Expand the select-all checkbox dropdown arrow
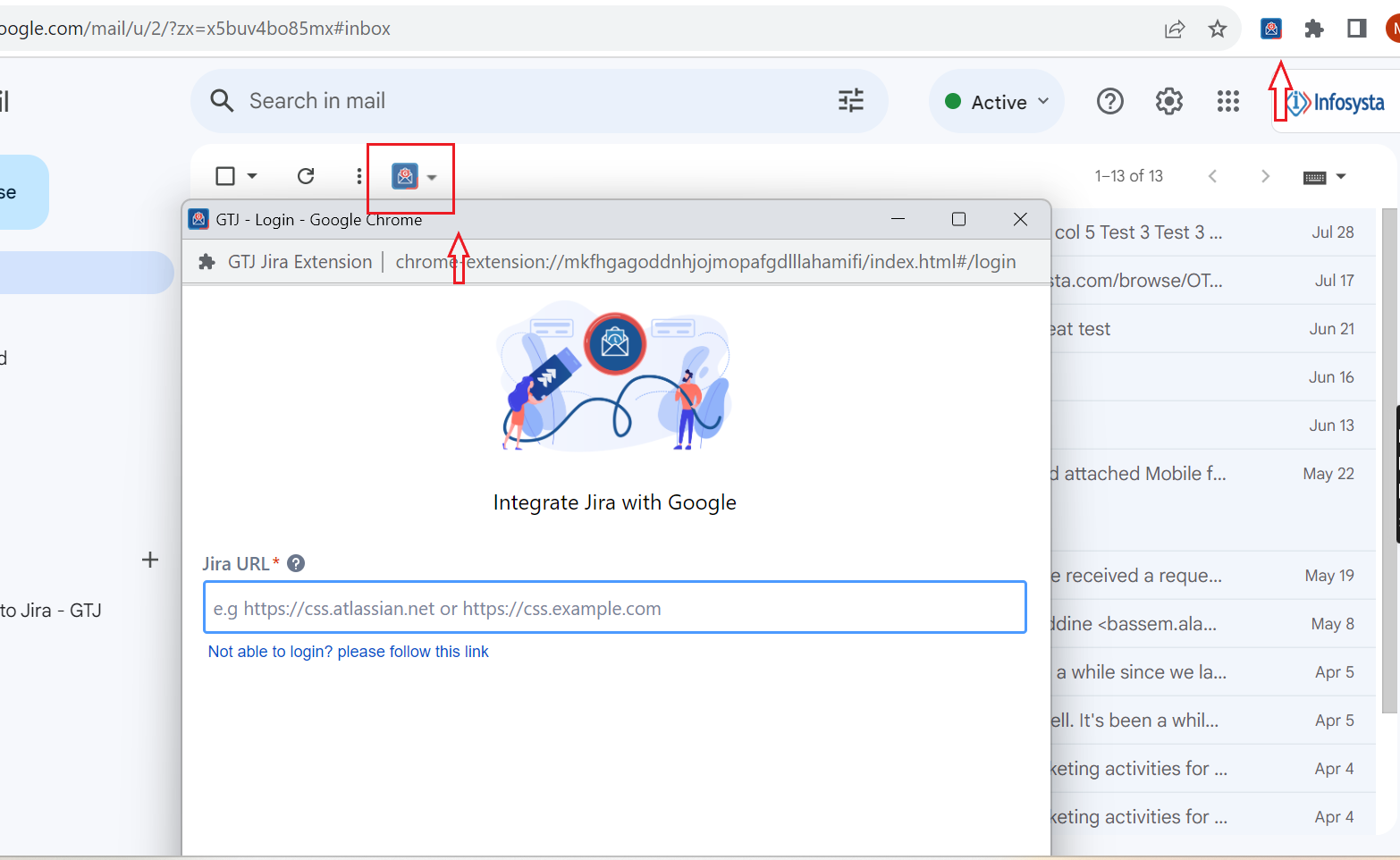This screenshot has height=860, width=1400. click(x=252, y=176)
